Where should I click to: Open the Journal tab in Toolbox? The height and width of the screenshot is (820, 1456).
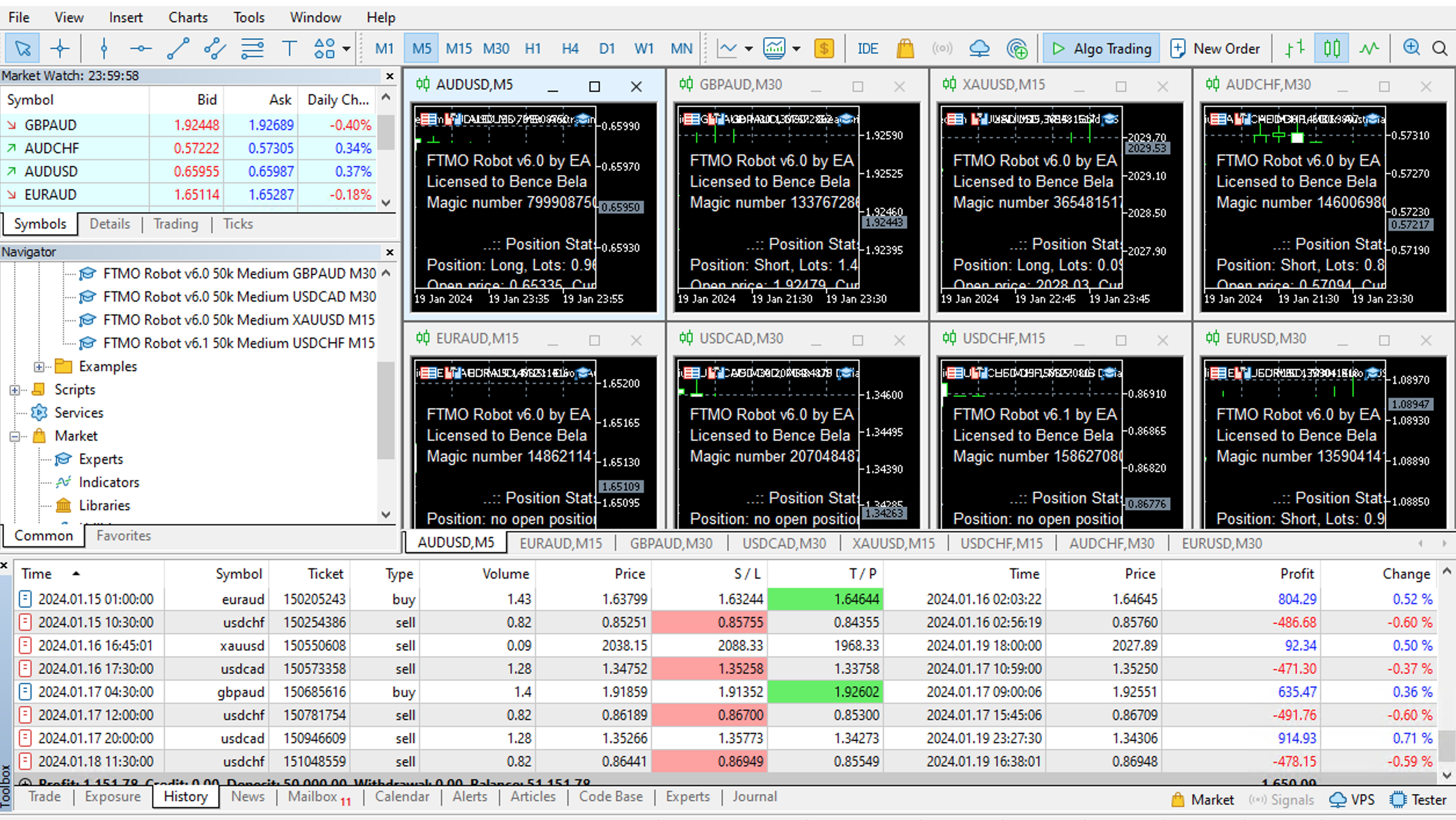[754, 797]
